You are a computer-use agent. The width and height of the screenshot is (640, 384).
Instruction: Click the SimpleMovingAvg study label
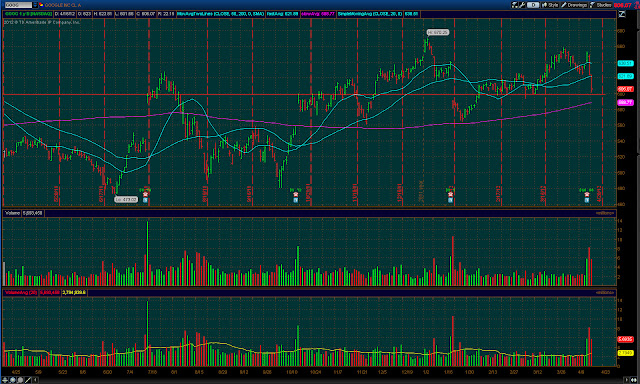point(370,14)
